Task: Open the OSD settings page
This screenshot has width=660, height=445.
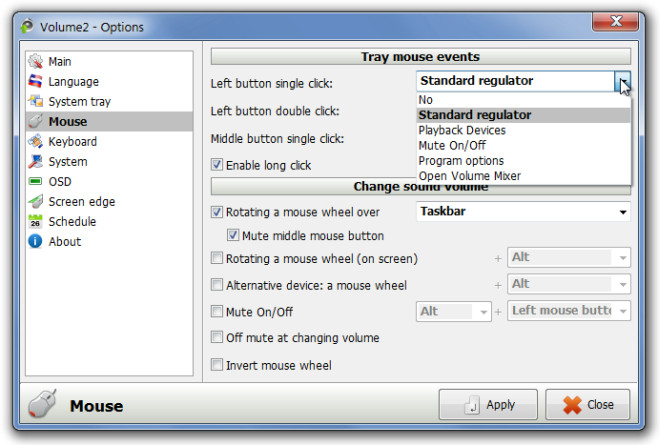Action: (x=109, y=181)
